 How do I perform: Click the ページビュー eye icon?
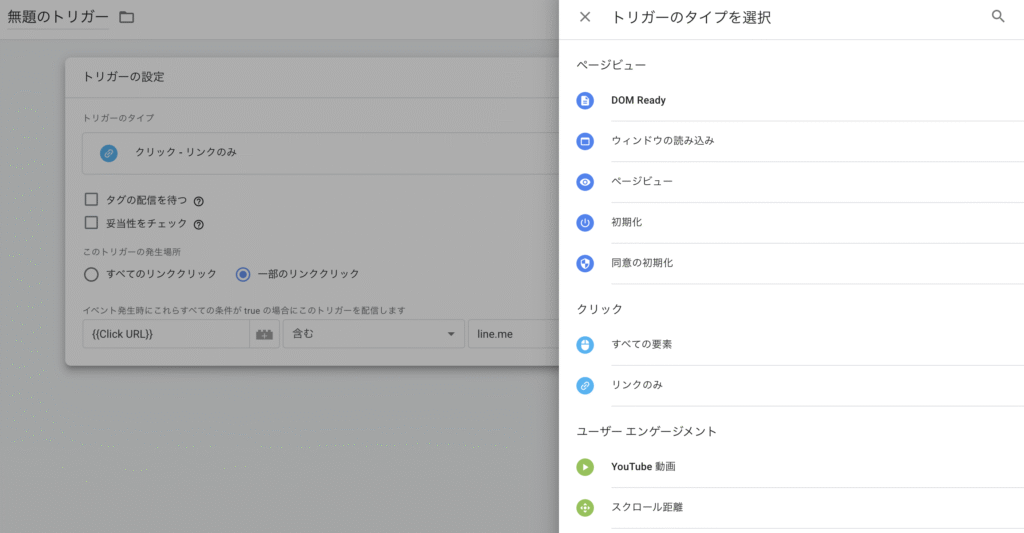[x=585, y=182]
